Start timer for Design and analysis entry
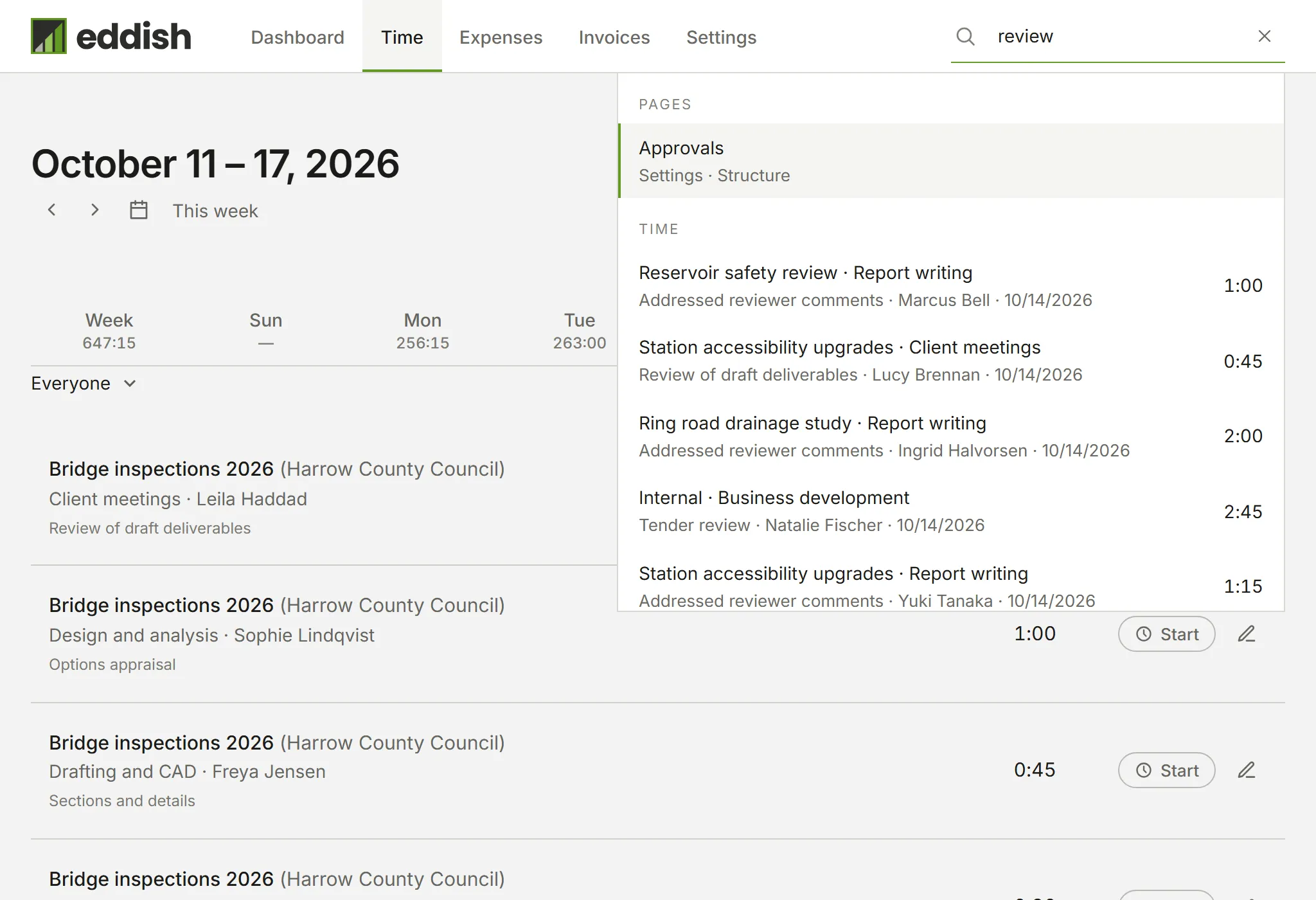 pos(1166,634)
